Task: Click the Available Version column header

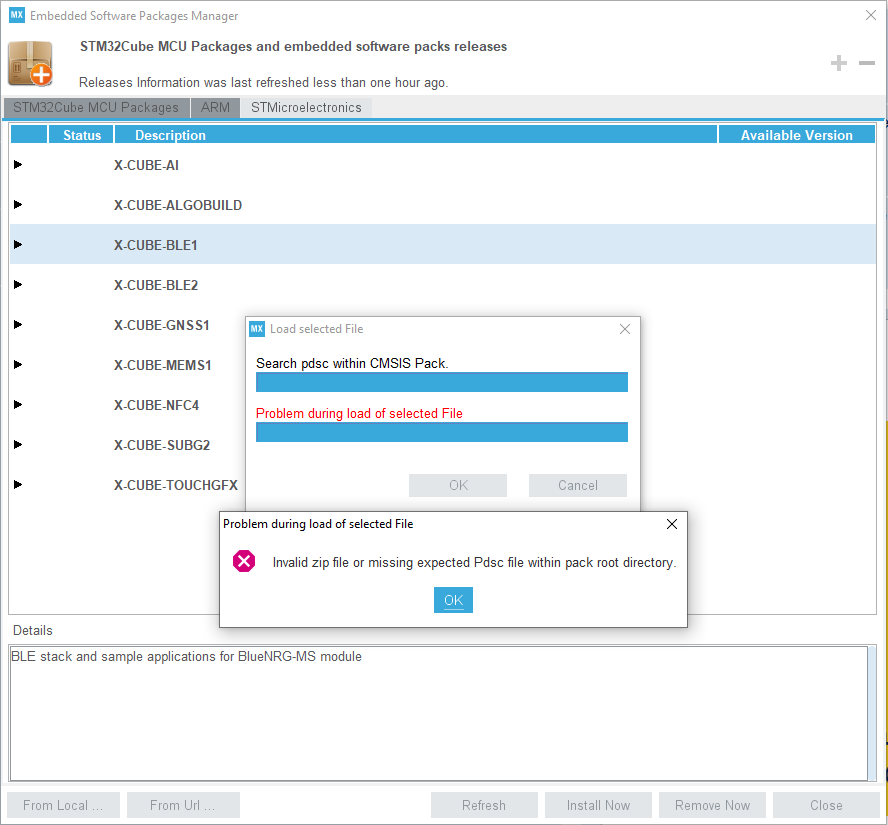Action: [x=797, y=135]
